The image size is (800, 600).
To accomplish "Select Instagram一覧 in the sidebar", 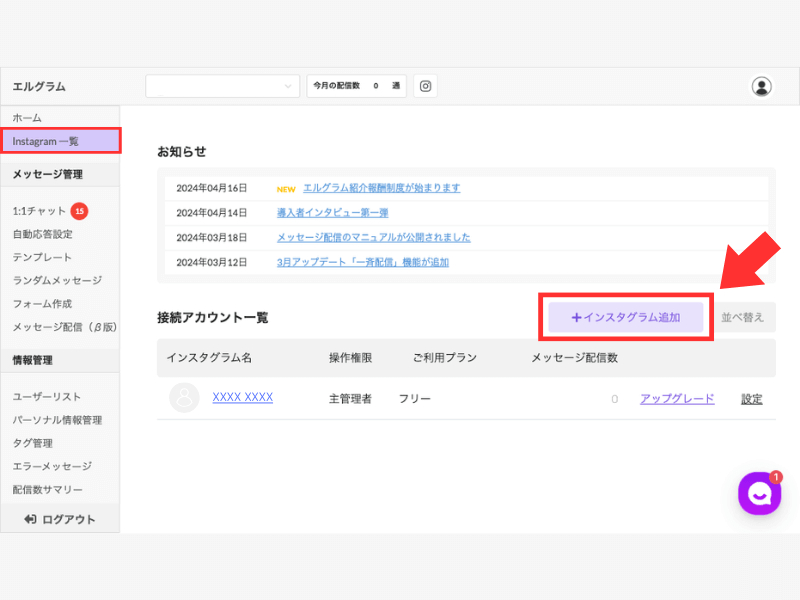I will (x=61, y=141).
